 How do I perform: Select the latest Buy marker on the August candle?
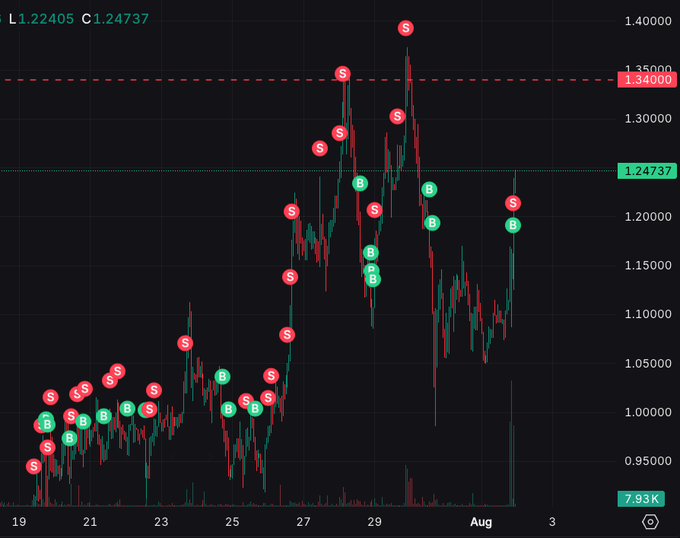pos(513,225)
